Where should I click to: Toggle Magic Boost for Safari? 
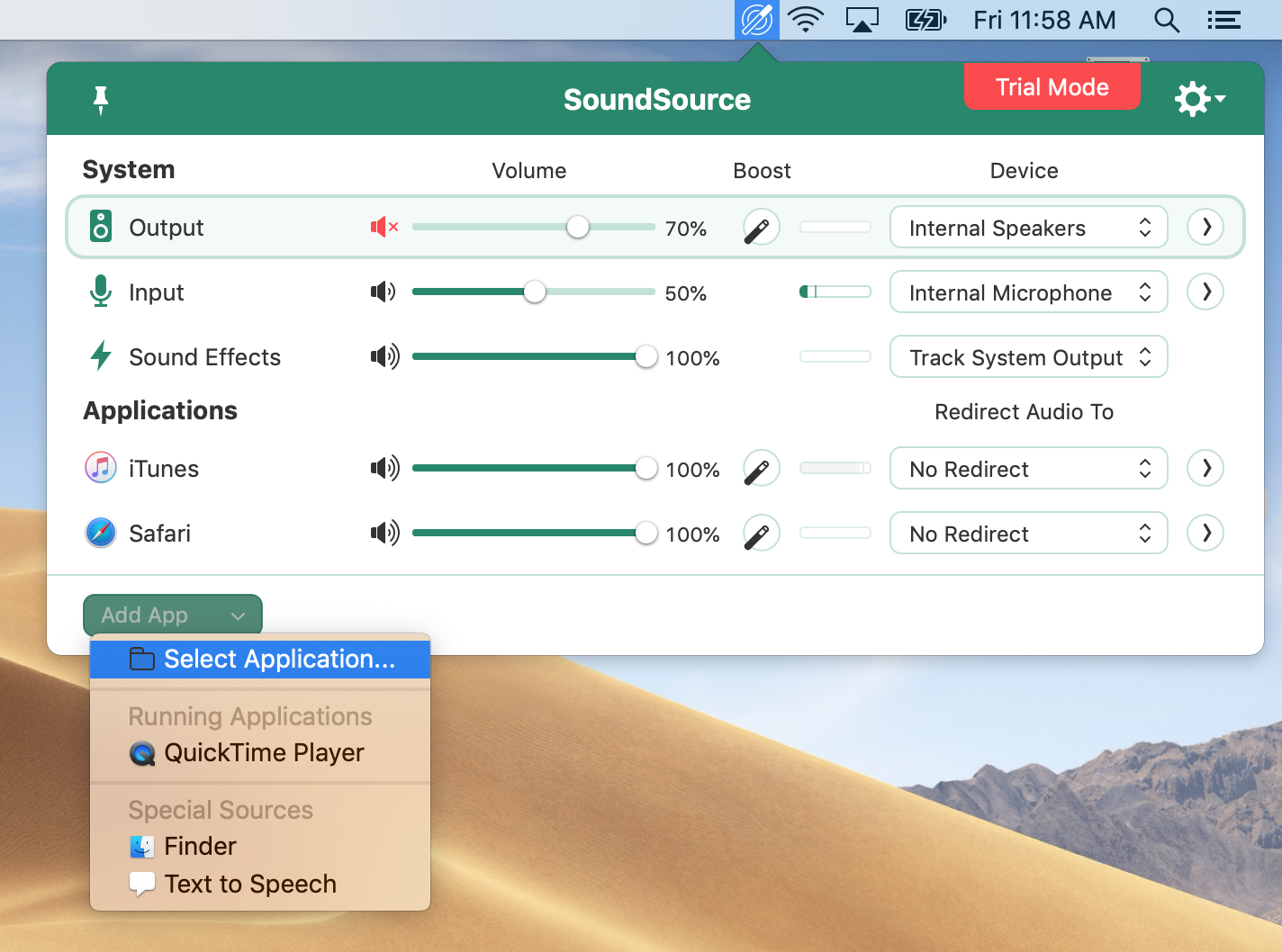[x=761, y=534]
